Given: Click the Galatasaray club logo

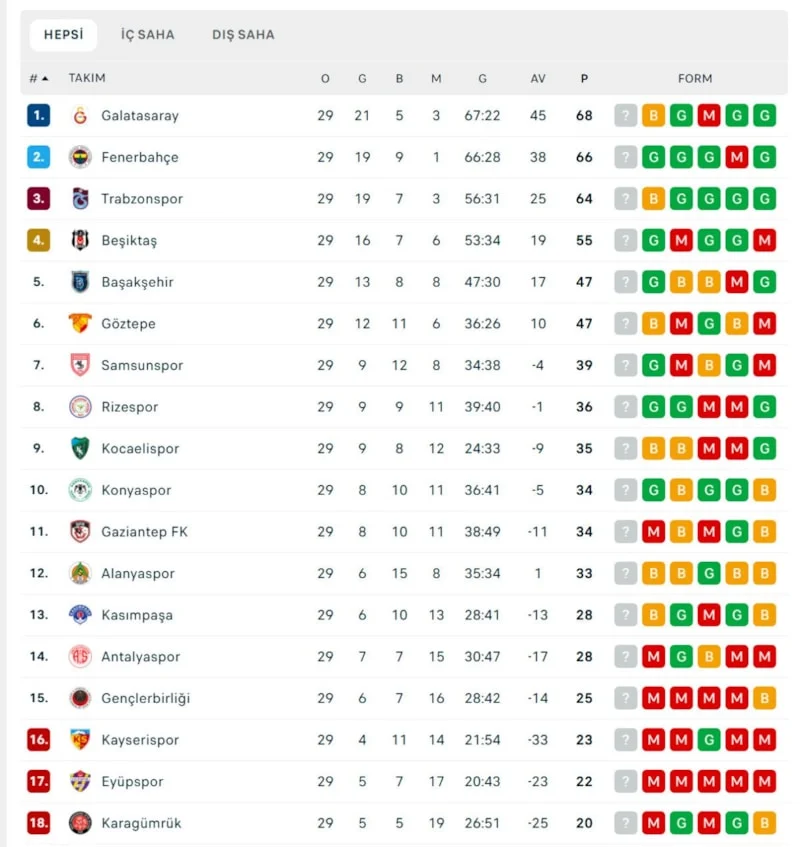Looking at the screenshot, I should click(x=80, y=116).
